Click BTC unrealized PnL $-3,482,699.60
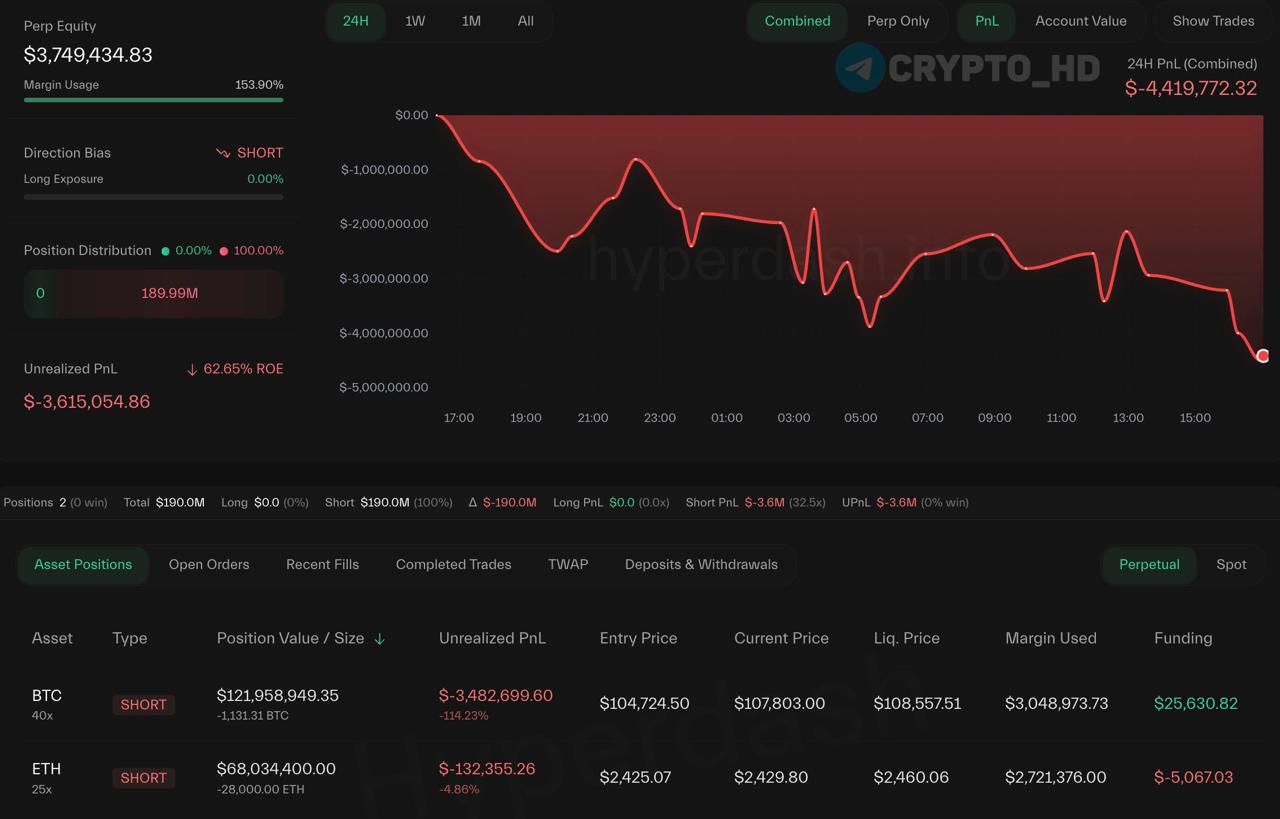Image resolution: width=1280 pixels, height=819 pixels. 496,696
